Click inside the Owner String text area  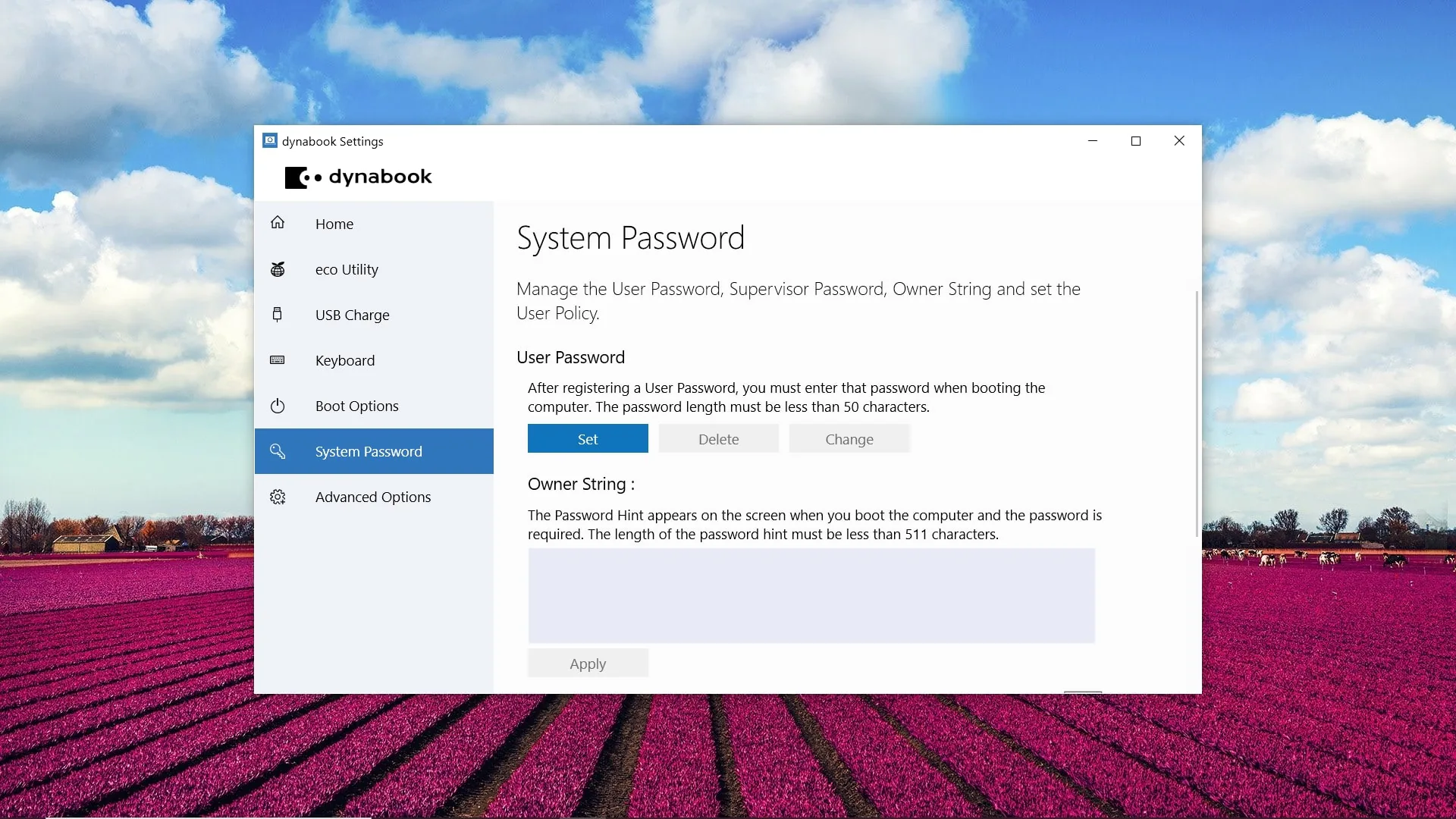pyautogui.click(x=811, y=595)
